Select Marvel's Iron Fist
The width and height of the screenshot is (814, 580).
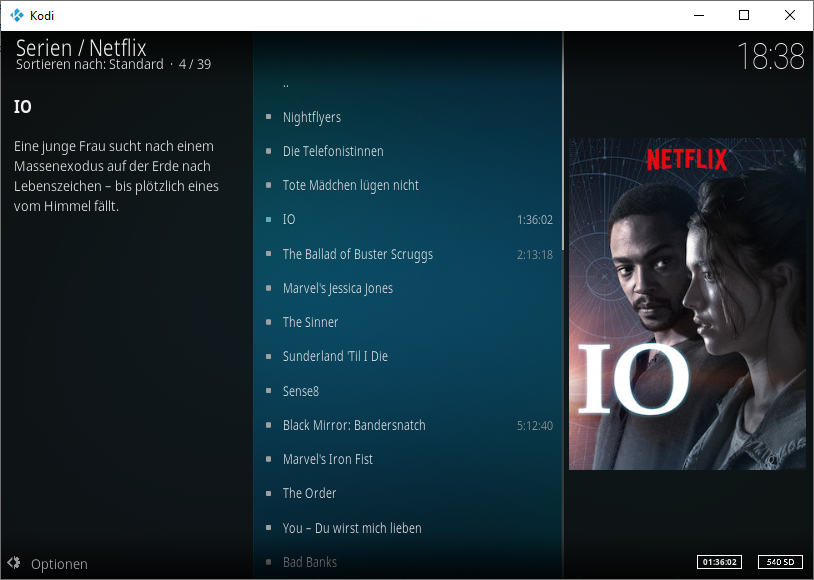tap(408, 459)
